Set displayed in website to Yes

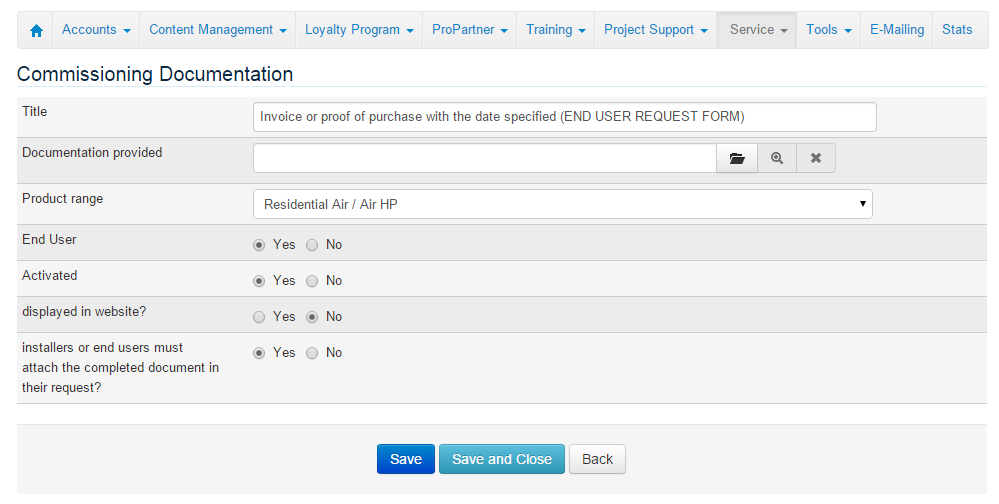click(x=260, y=317)
